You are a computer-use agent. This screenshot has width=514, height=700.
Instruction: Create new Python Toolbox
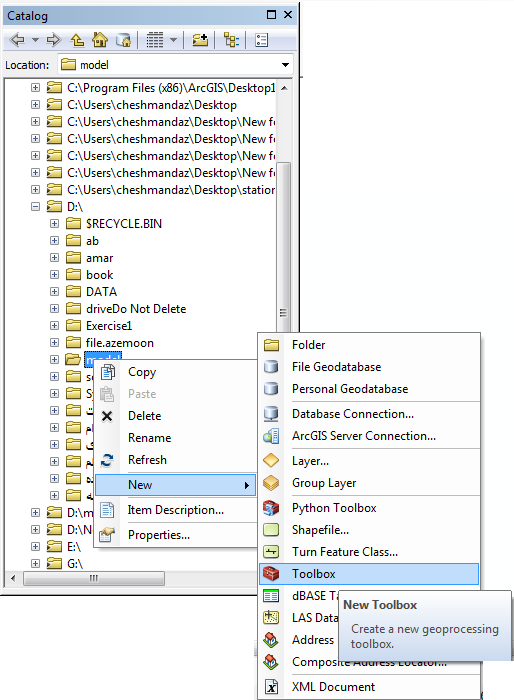point(369,508)
